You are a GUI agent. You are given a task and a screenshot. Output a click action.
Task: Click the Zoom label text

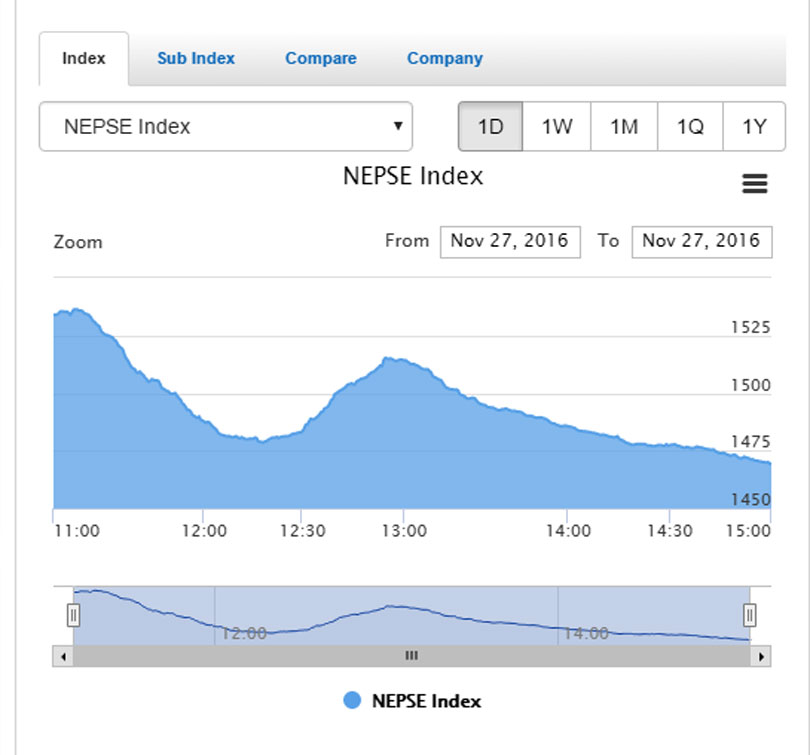[x=78, y=242]
